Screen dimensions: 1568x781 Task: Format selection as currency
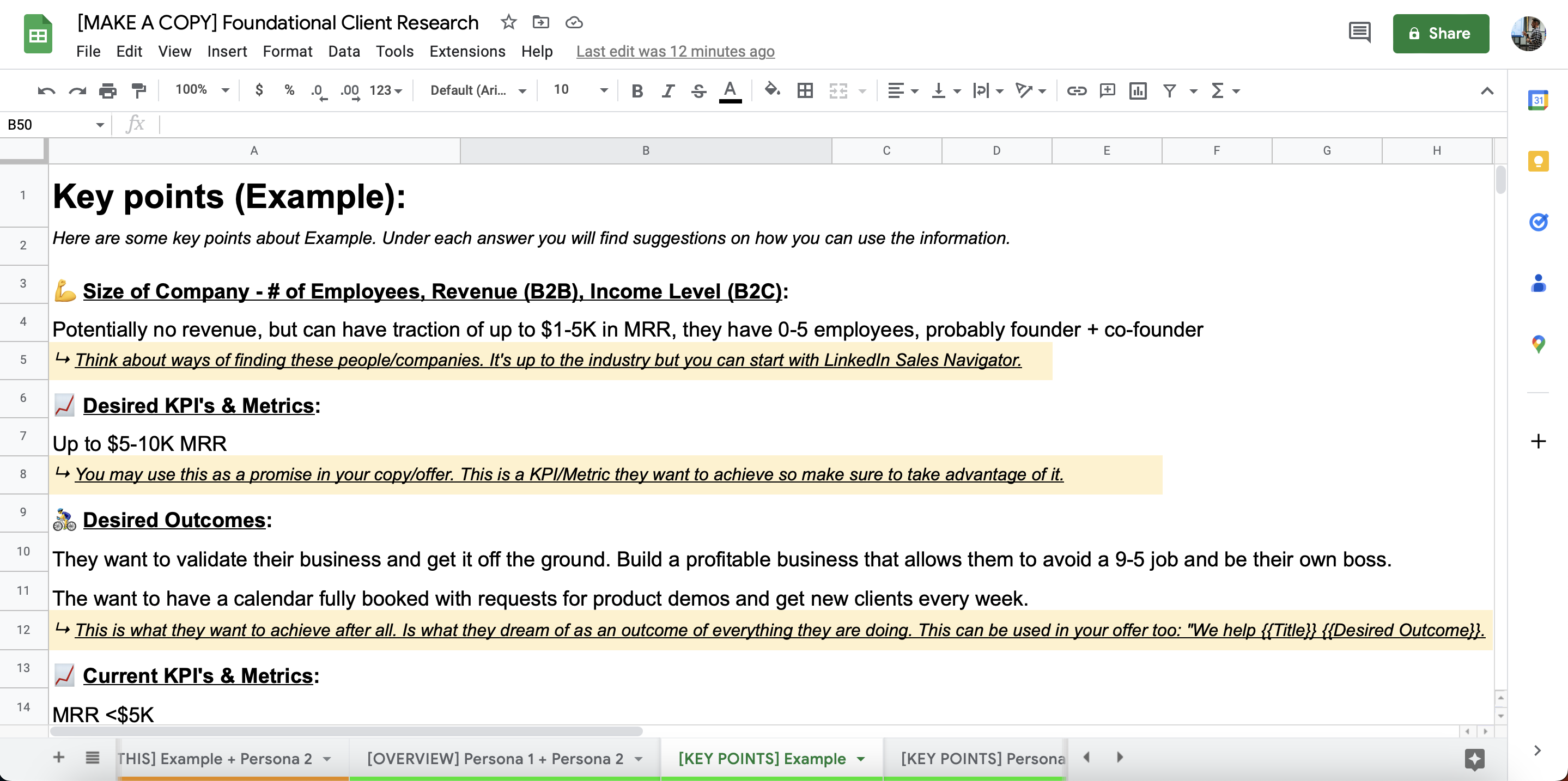click(259, 90)
